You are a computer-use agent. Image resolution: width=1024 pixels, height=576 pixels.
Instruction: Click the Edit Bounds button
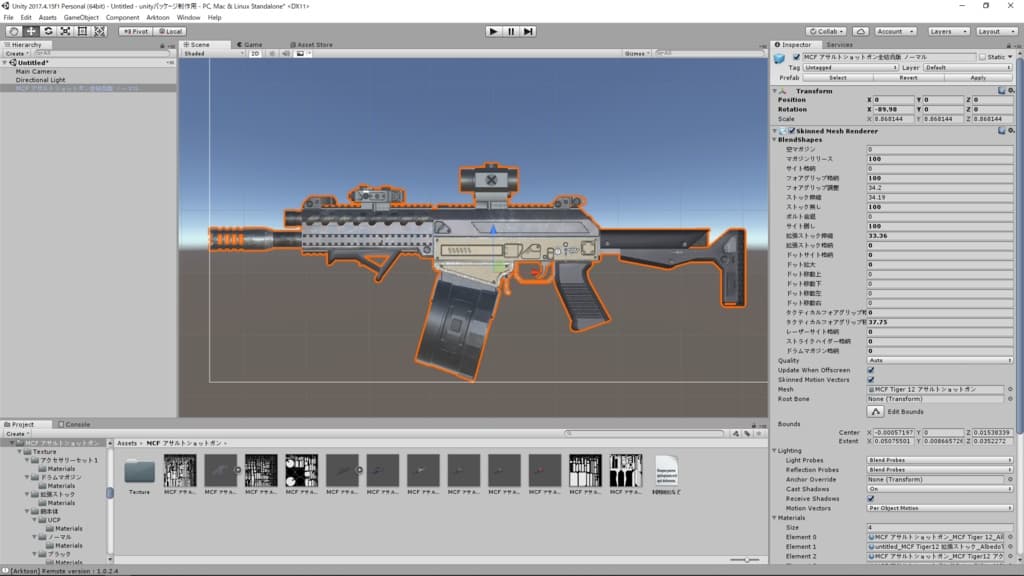pos(875,411)
